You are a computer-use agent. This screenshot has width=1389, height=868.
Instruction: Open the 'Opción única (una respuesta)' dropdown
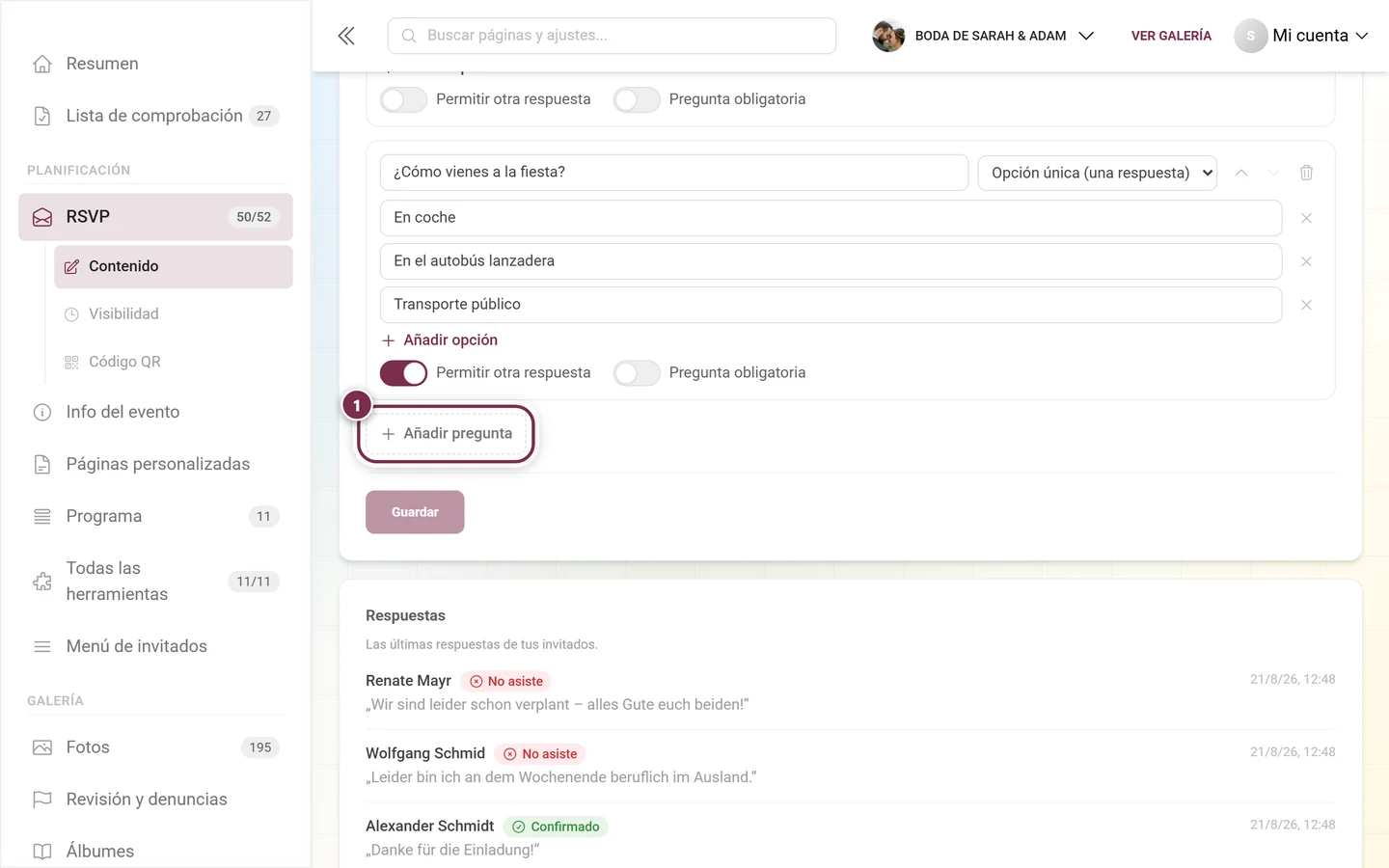coord(1098,173)
